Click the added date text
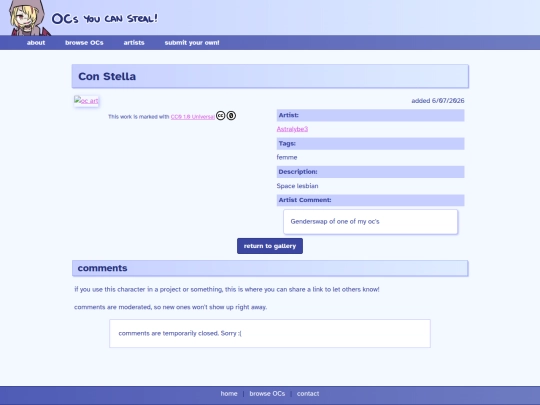This screenshot has height=405, width=540. [438, 101]
